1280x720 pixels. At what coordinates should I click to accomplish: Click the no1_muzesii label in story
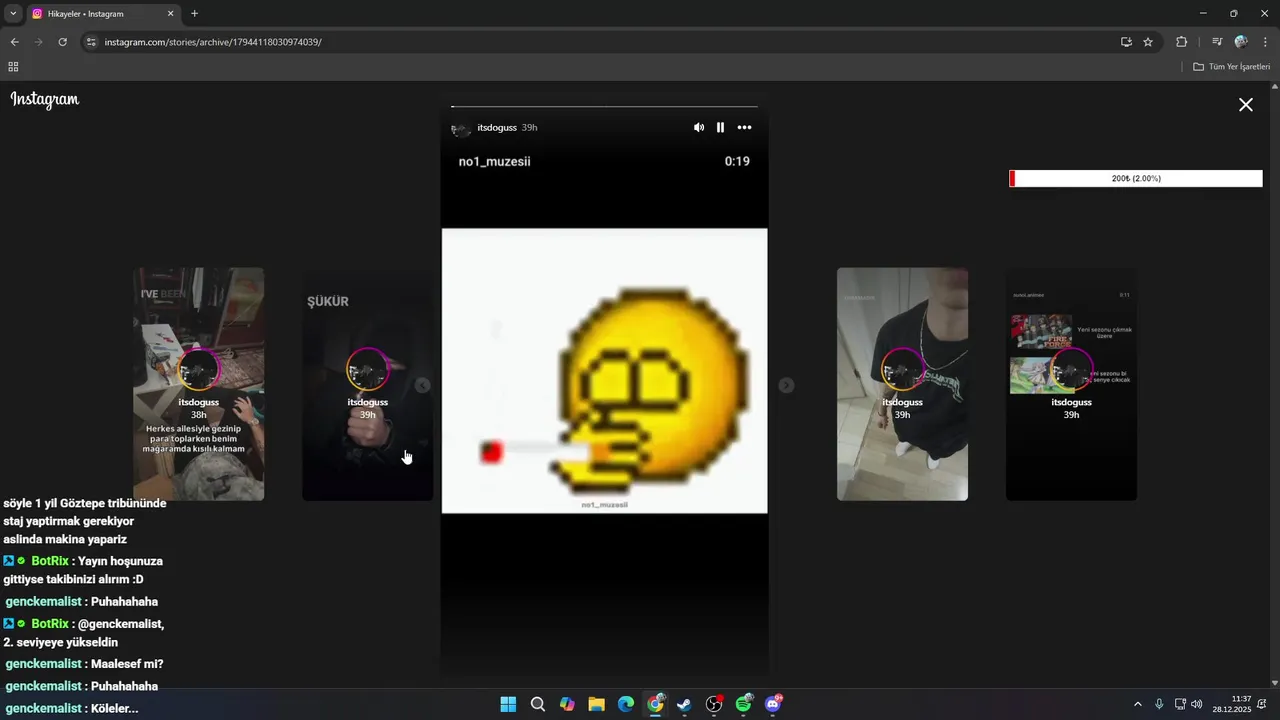(x=494, y=161)
